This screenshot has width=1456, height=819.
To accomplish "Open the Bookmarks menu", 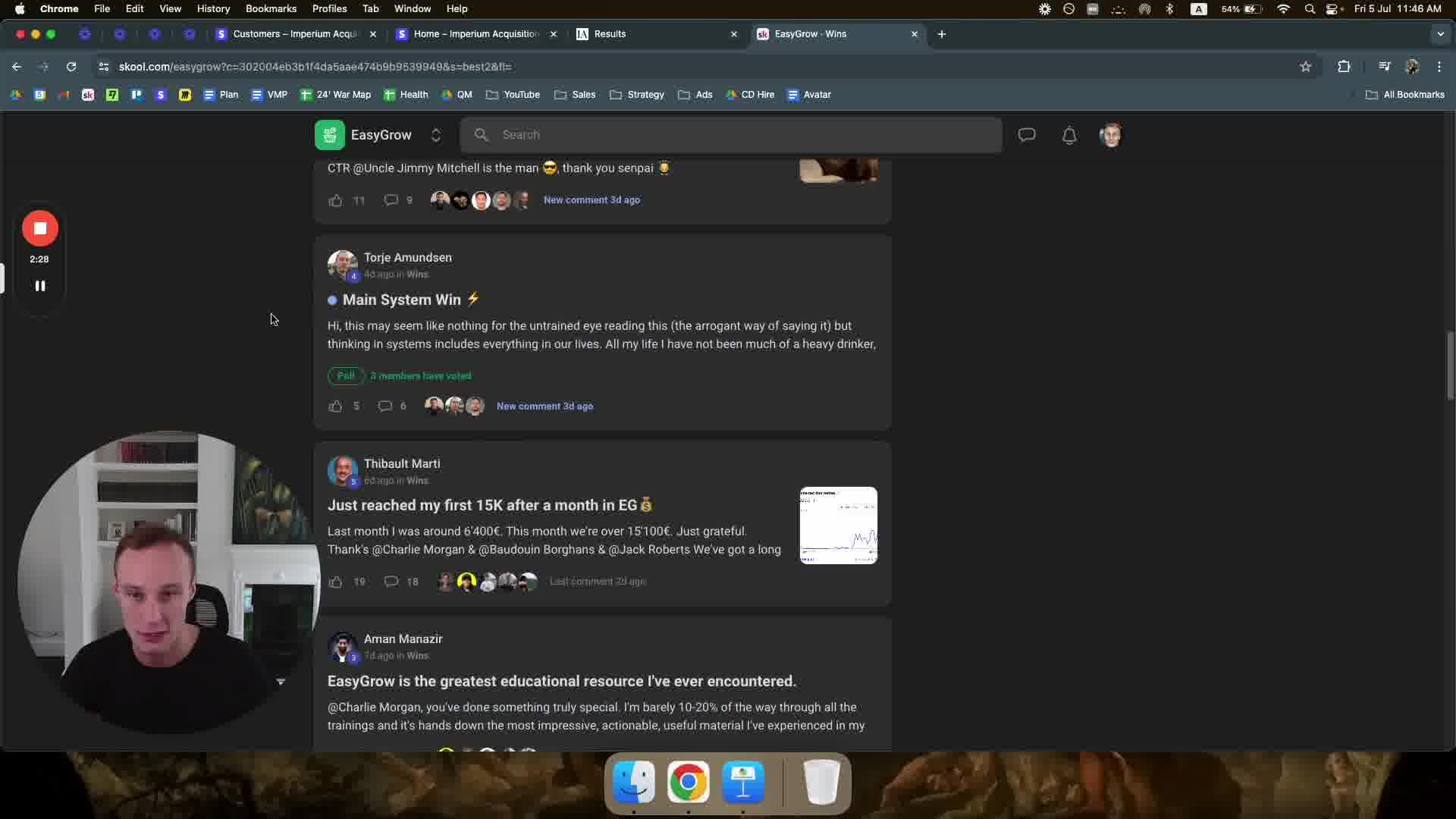I will (271, 8).
